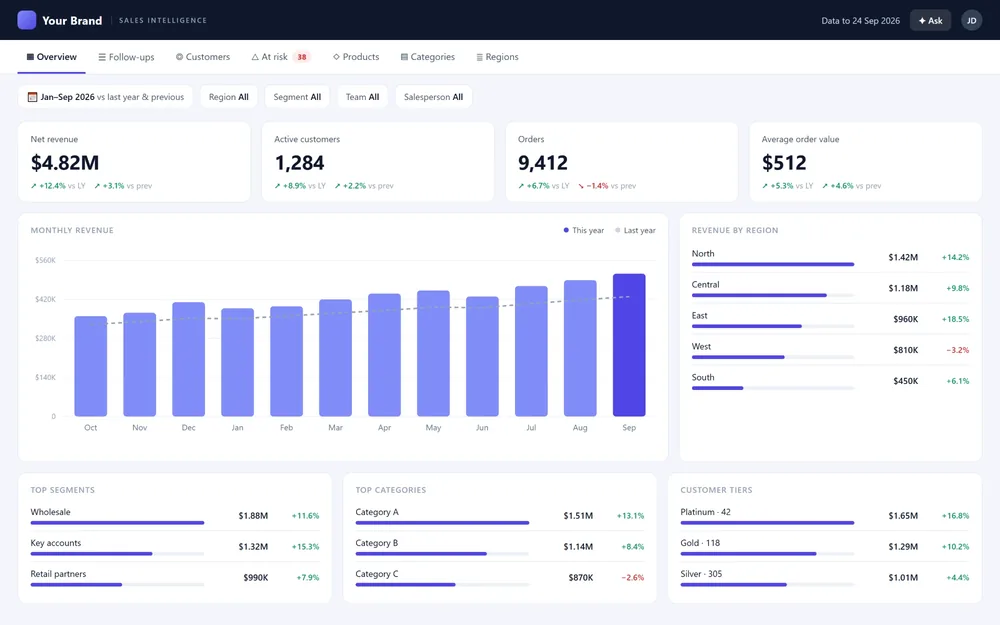The image size is (1000, 625).
Task: Click the Active customers card
Action: [378, 162]
